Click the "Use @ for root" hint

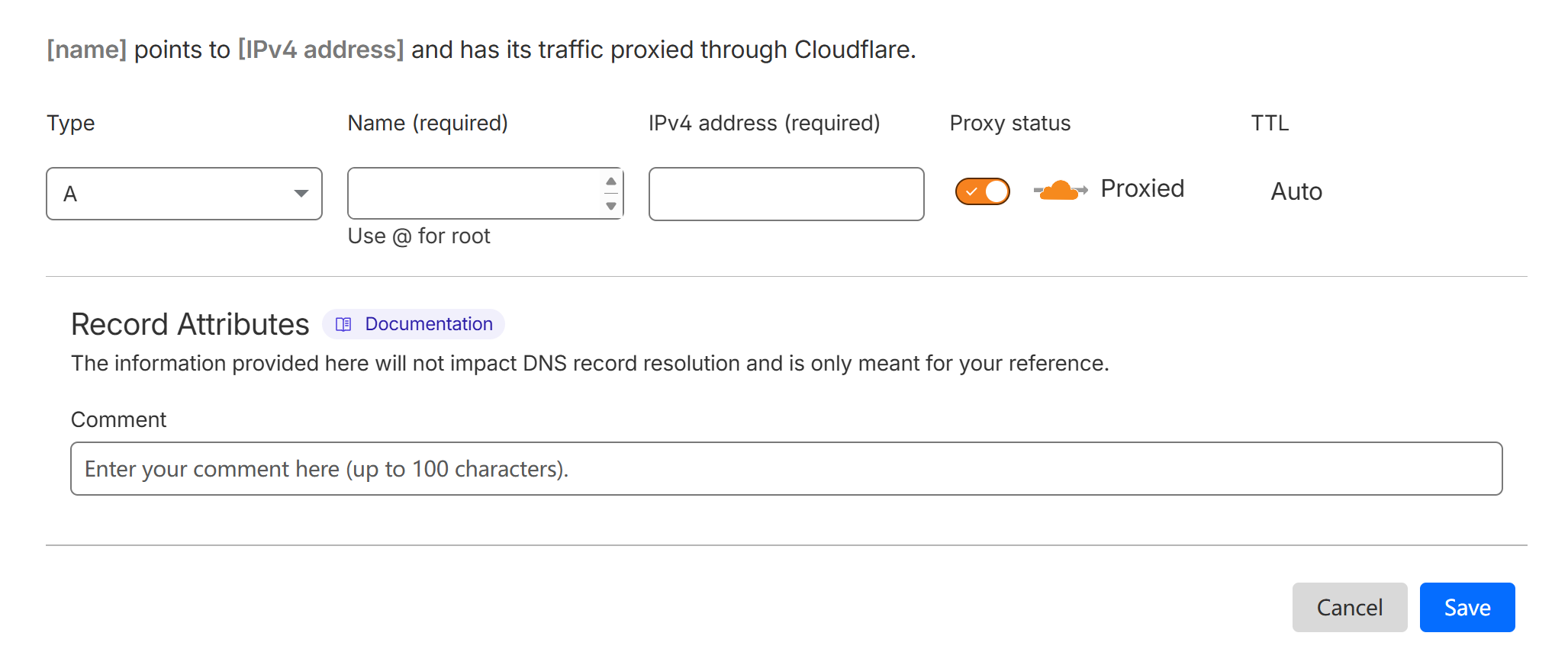point(419,236)
